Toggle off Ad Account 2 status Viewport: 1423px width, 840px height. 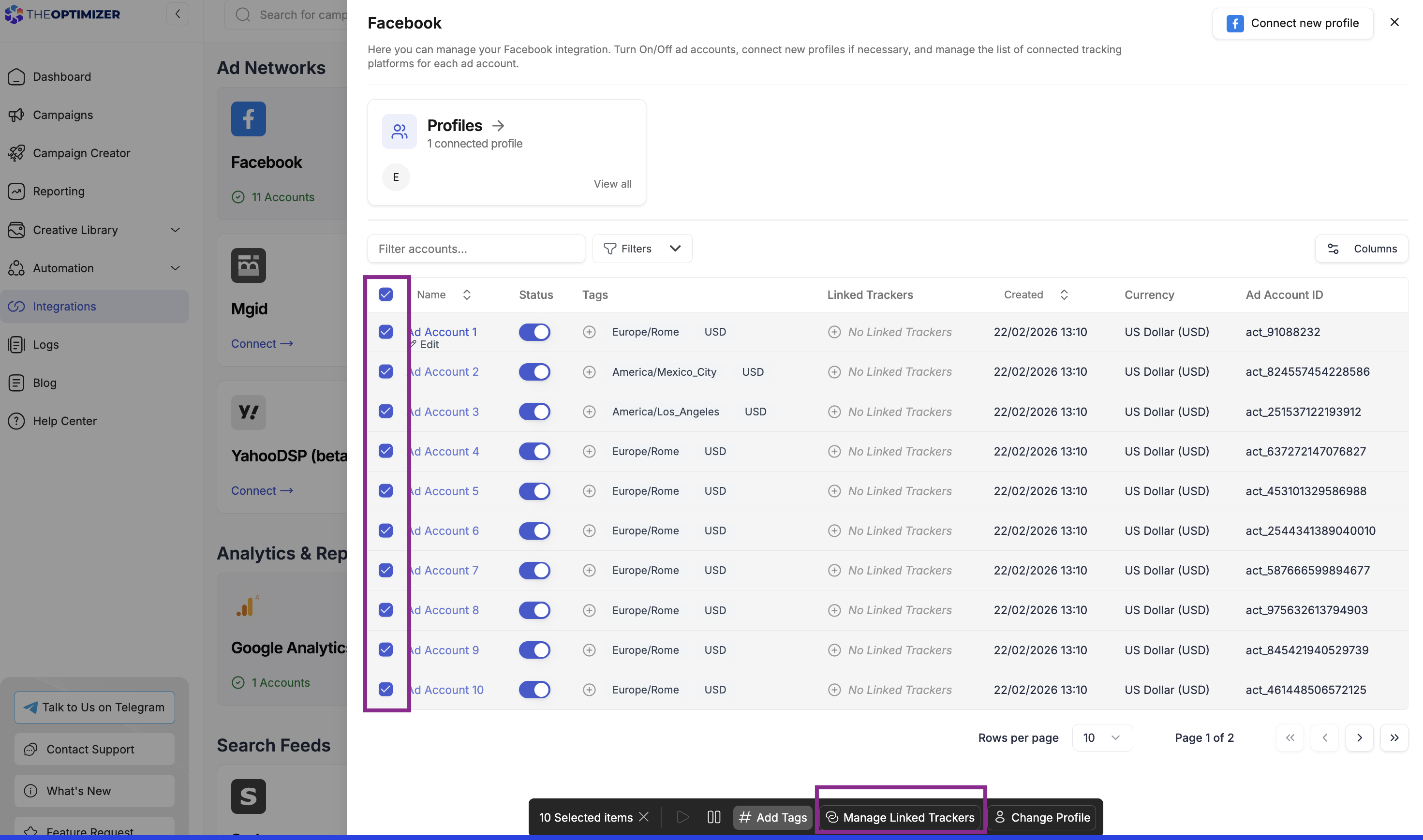534,372
